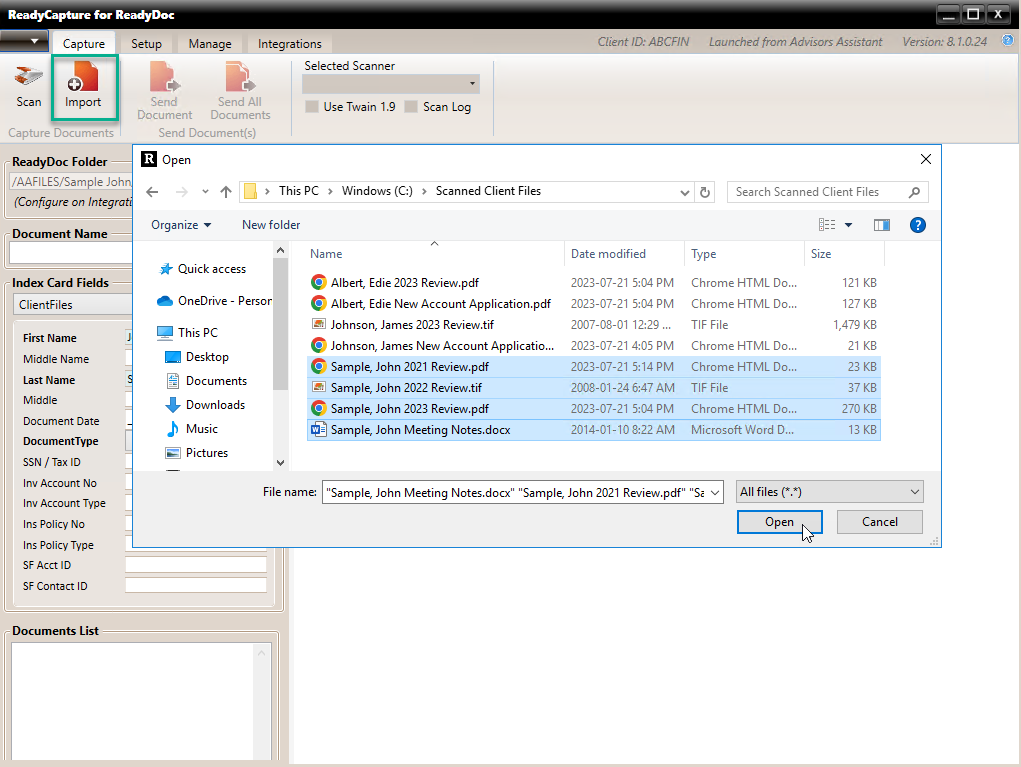Click navigation pane scroll down arrow
1021x767 pixels.
(280, 463)
